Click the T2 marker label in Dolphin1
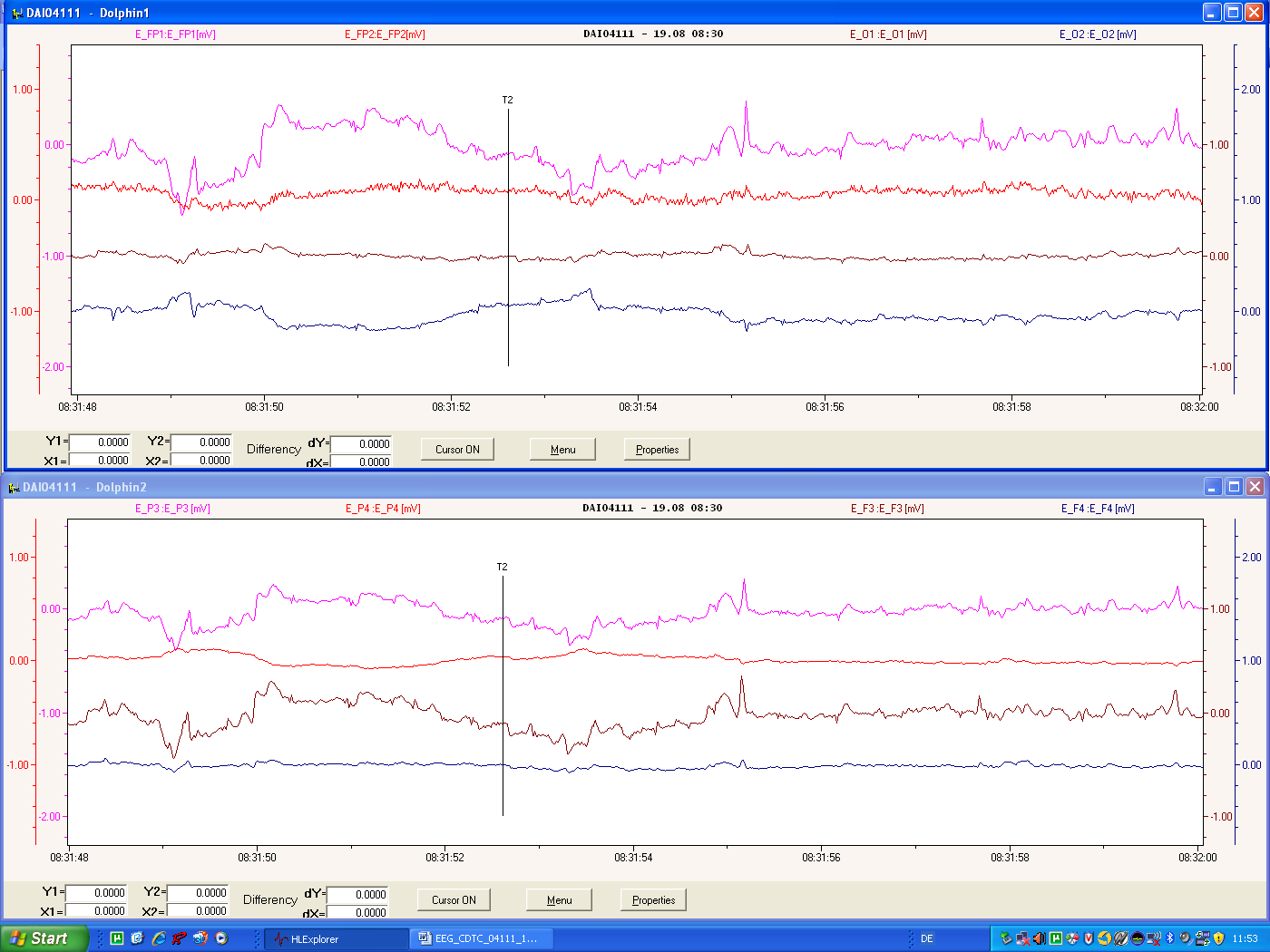Screen dimensions: 1270x952 pos(507,100)
